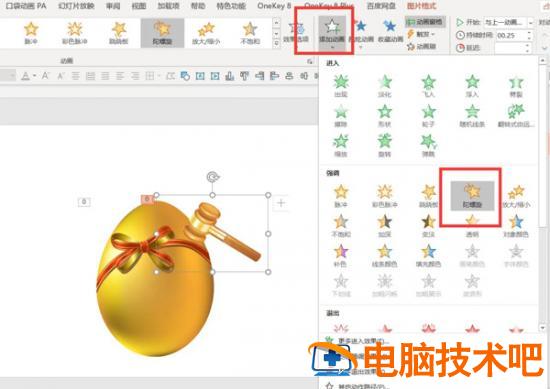Open the 加载项 tab
This screenshot has height=389, width=550.
tap(168, 6)
